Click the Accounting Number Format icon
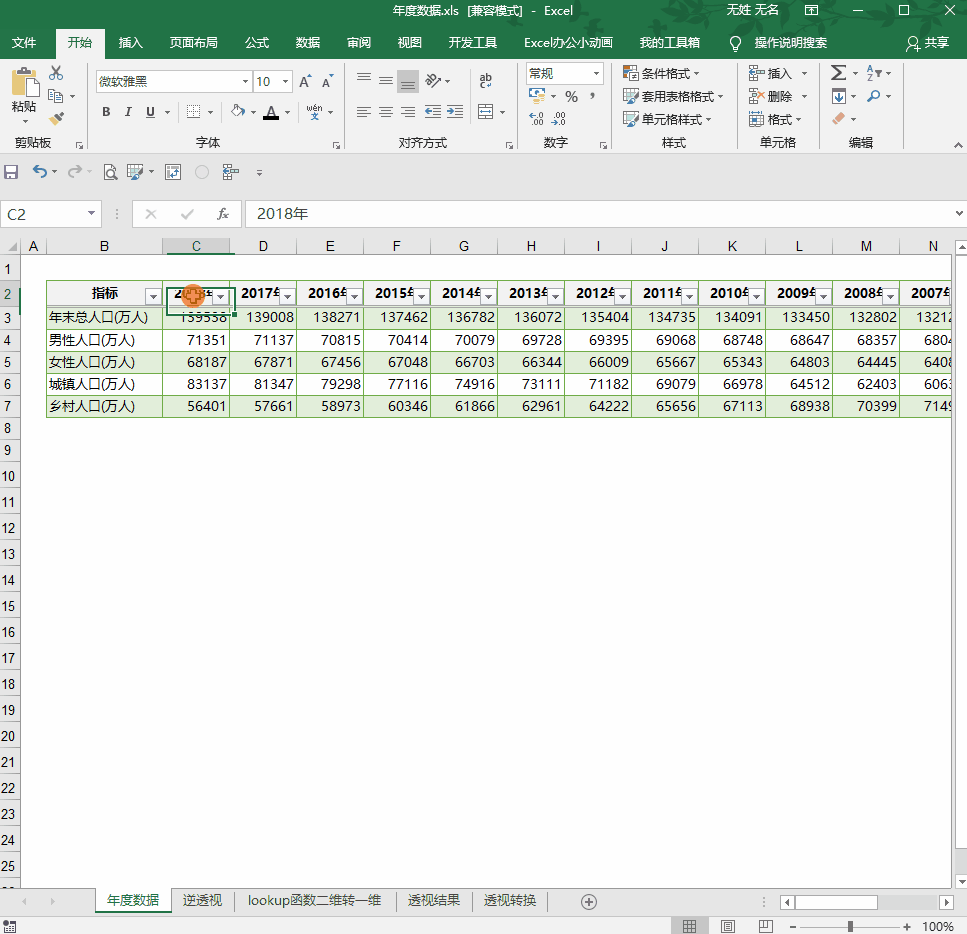Image resolution: width=967 pixels, height=934 pixels. click(537, 96)
